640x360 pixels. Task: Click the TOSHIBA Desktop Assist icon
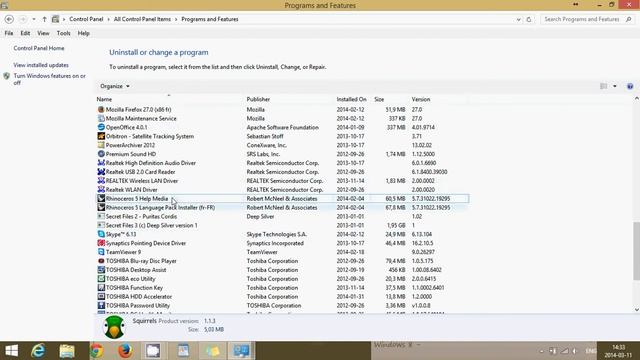click(101, 270)
